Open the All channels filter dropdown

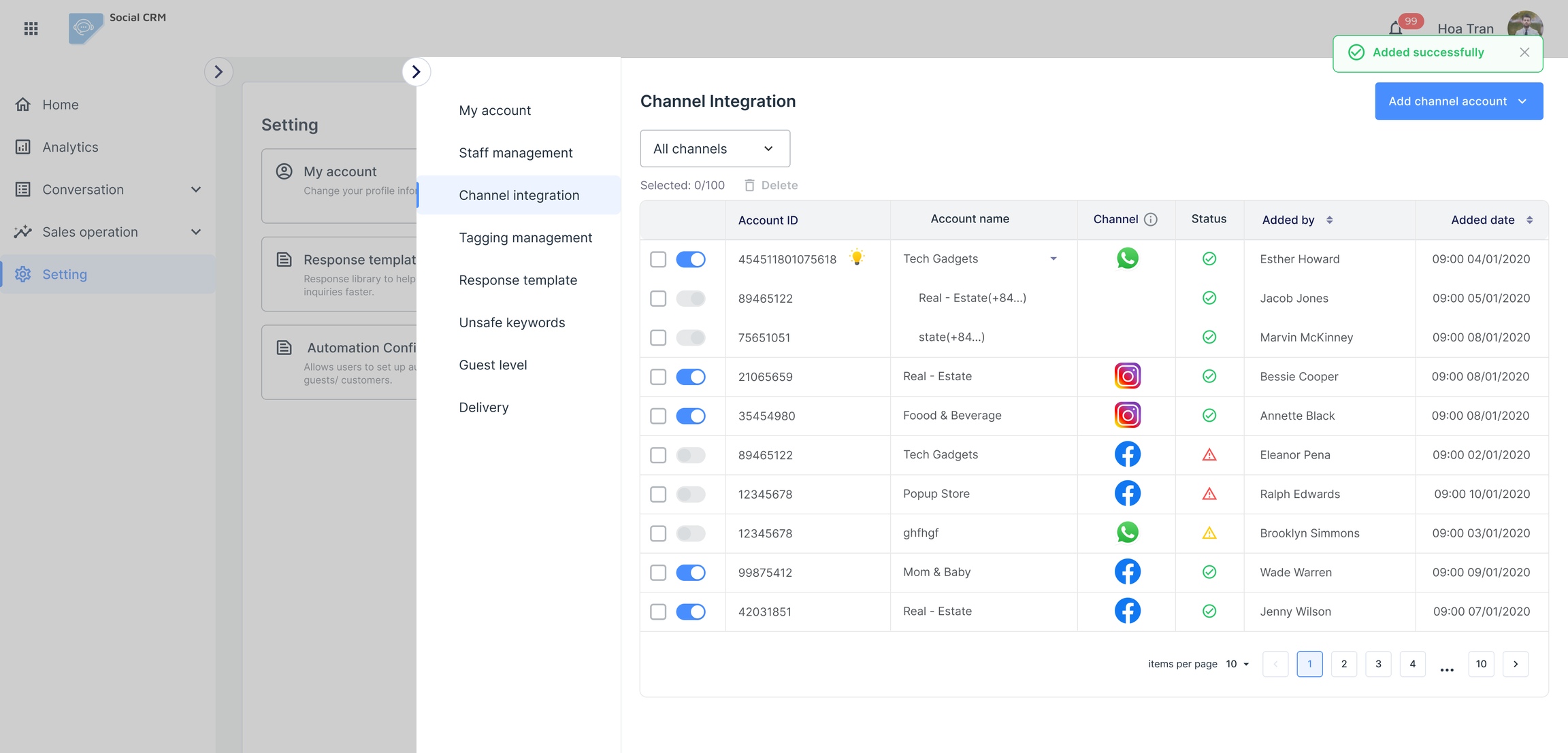click(715, 148)
